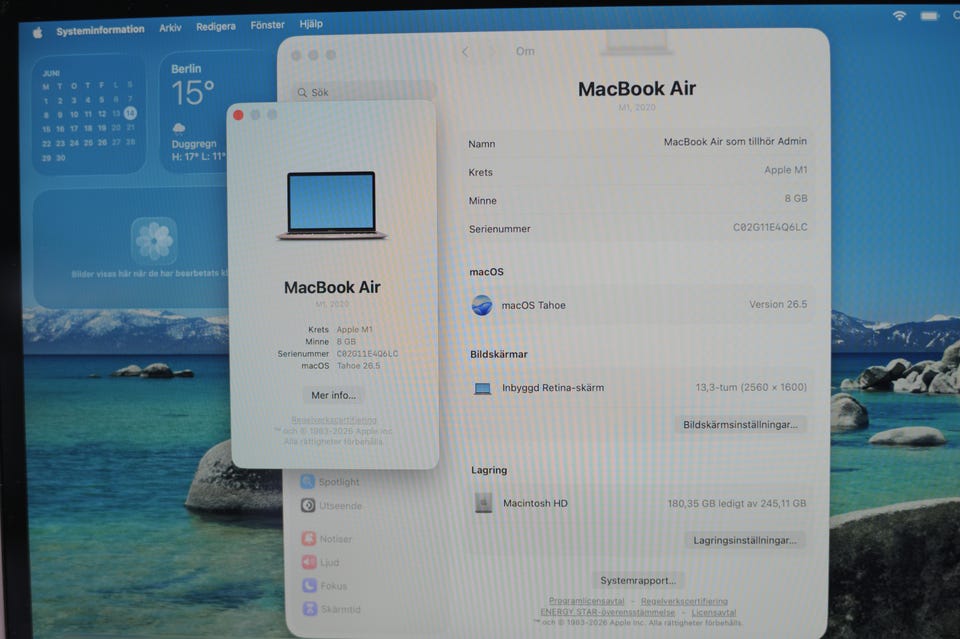The width and height of the screenshot is (960, 639).
Task: Click the Duggregn weather condition
Action: pyautogui.click(x=194, y=144)
